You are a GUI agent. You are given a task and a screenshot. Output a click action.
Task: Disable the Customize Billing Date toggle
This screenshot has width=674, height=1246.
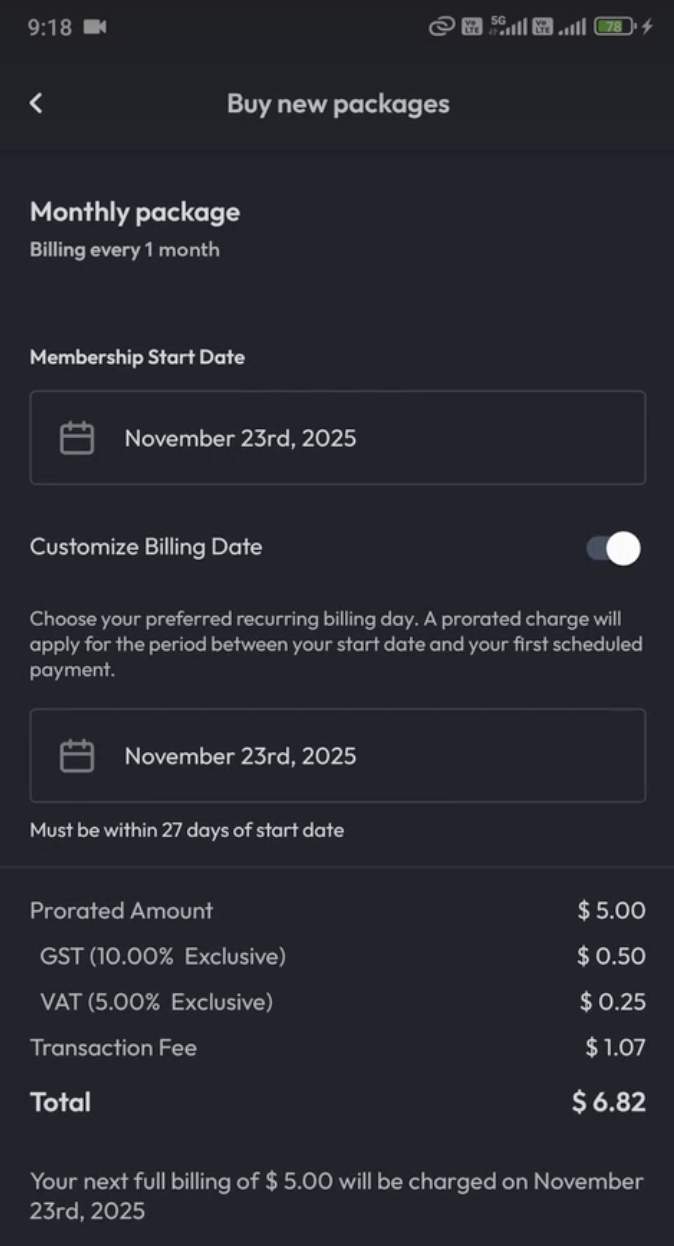613,548
